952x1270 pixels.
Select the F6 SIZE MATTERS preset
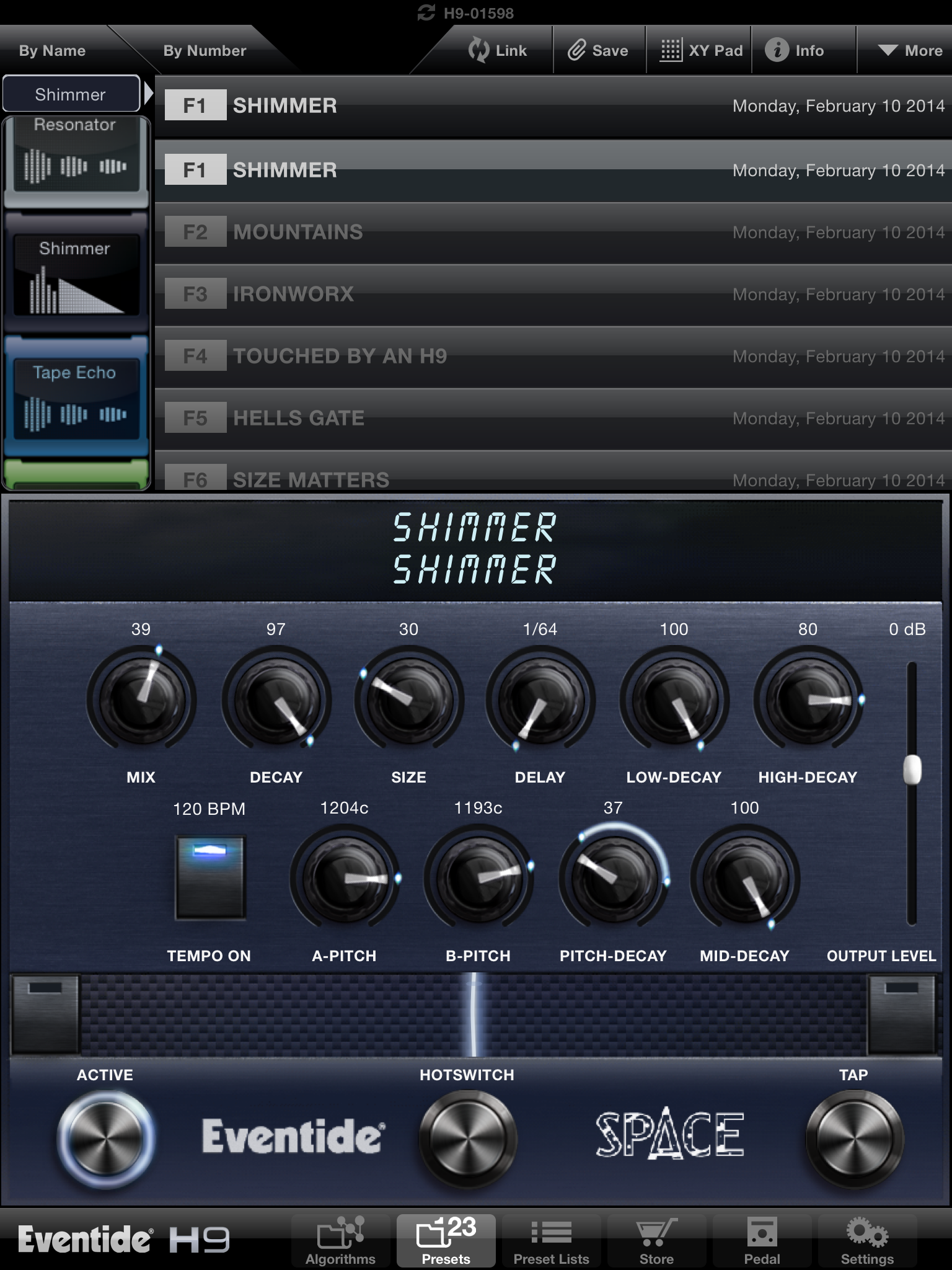coord(553,471)
